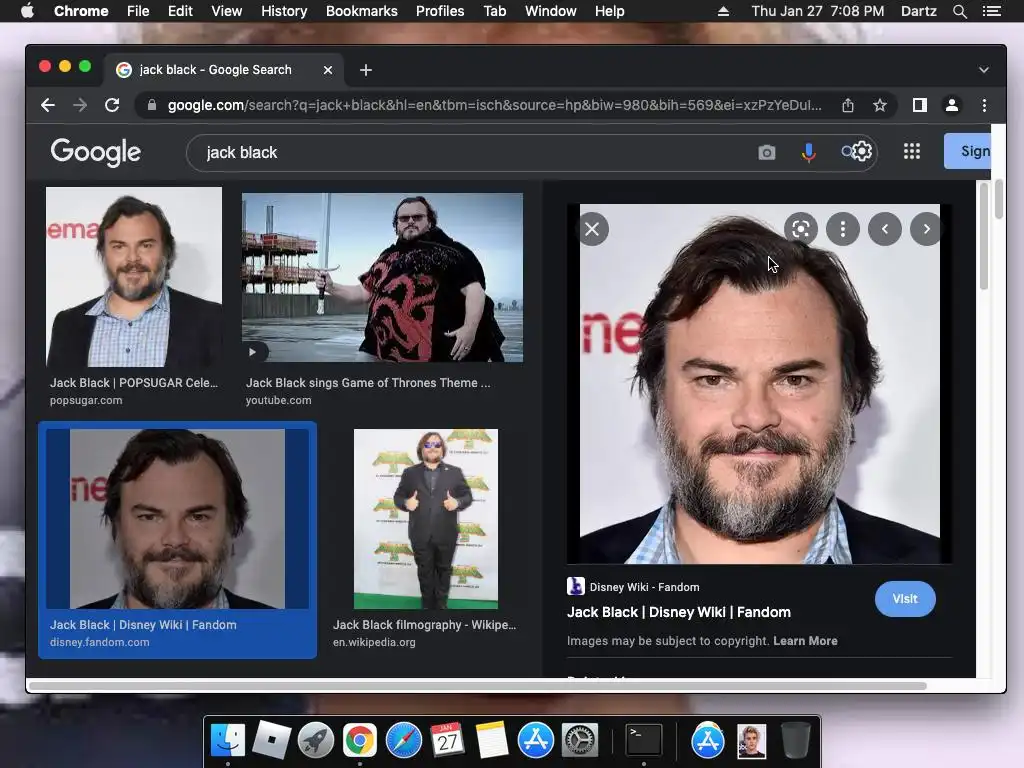The height and width of the screenshot is (768, 1024).
Task: Open the Bookmarks menu
Action: tap(361, 11)
